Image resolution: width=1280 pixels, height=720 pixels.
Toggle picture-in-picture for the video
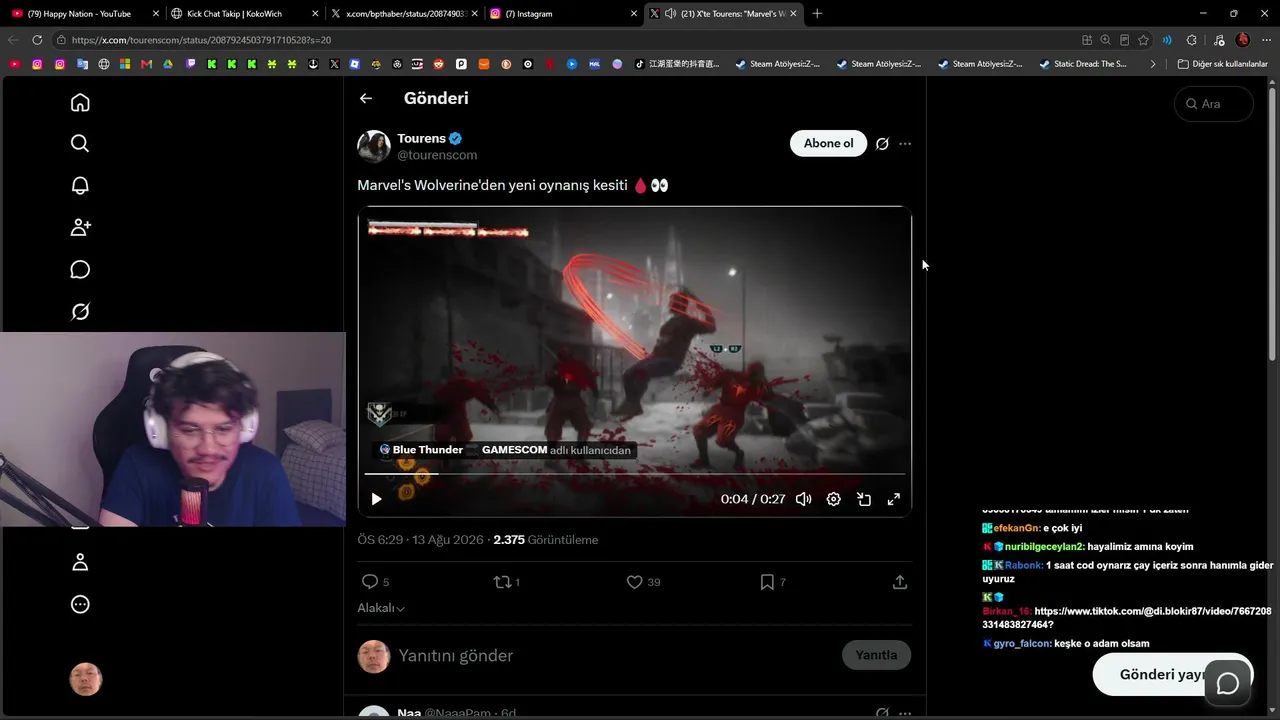[x=864, y=499]
